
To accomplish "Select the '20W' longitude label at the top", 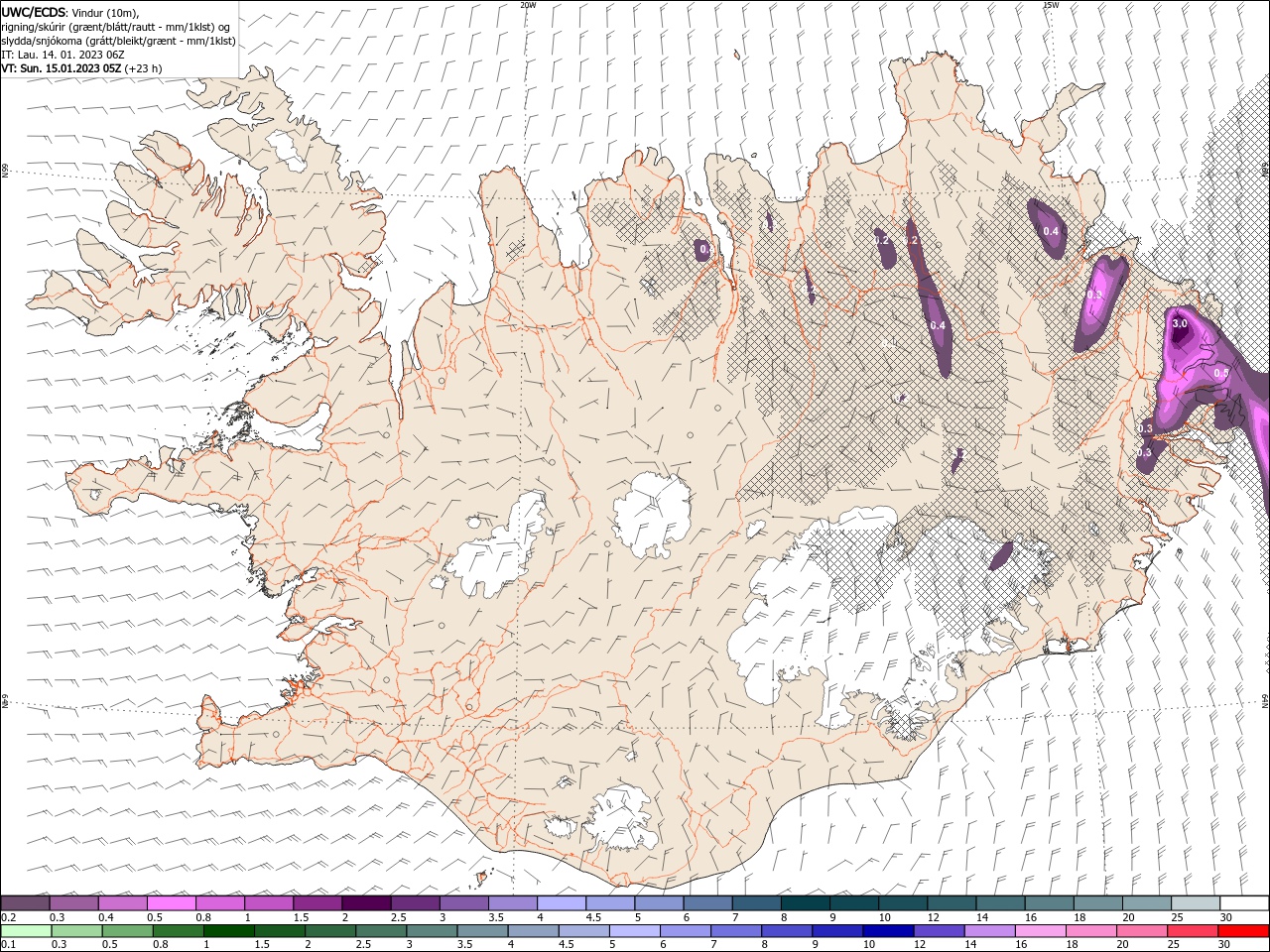I will [528, 5].
